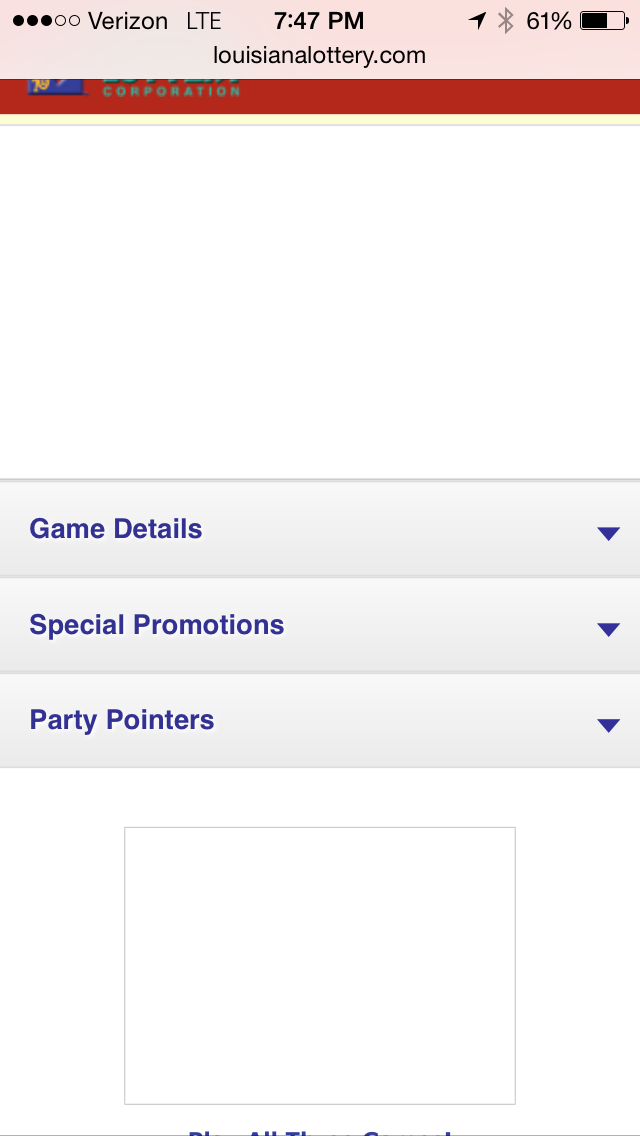Tap the 7:47 PM clock
This screenshot has width=640, height=1136.
(319, 20)
